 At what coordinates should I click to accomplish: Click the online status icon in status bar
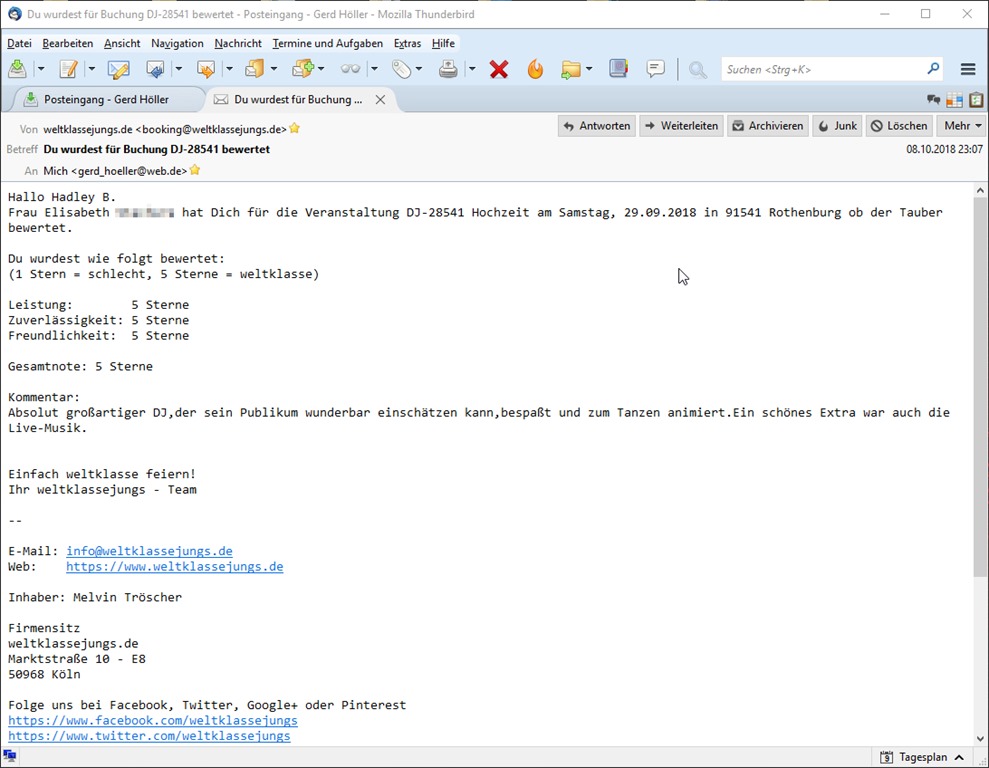pyautogui.click(x=9, y=755)
